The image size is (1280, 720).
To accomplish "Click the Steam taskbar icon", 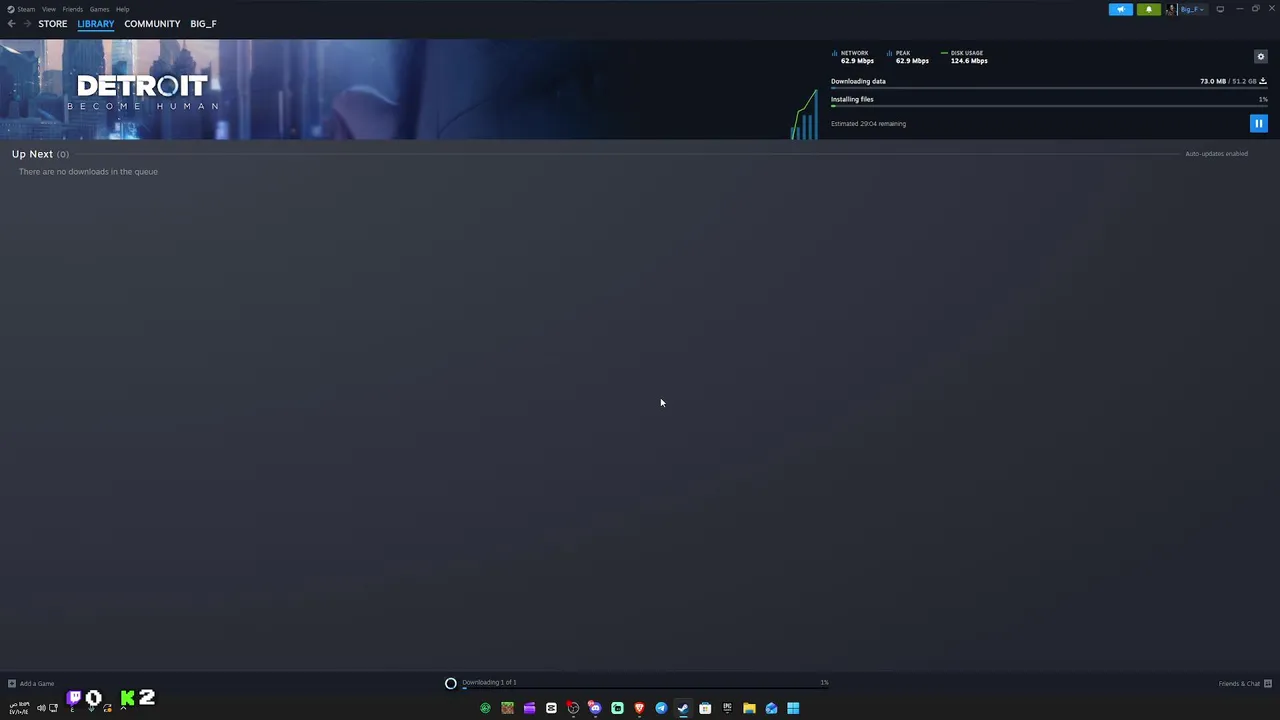I will (683, 708).
